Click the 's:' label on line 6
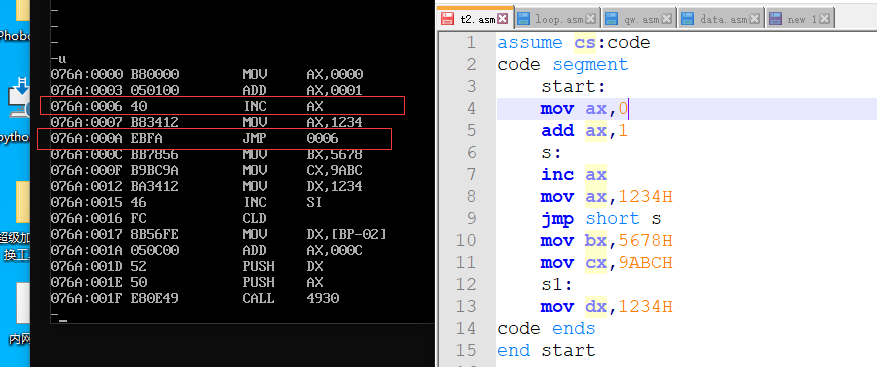This screenshot has height=367, width=877. tap(552, 152)
